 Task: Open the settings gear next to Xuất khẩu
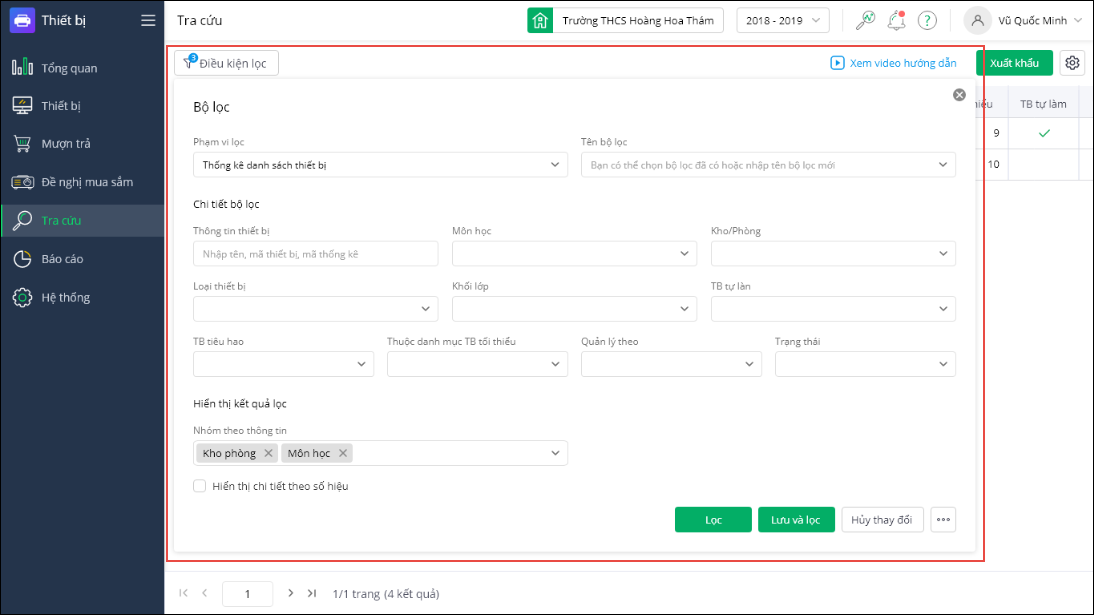click(x=1073, y=63)
